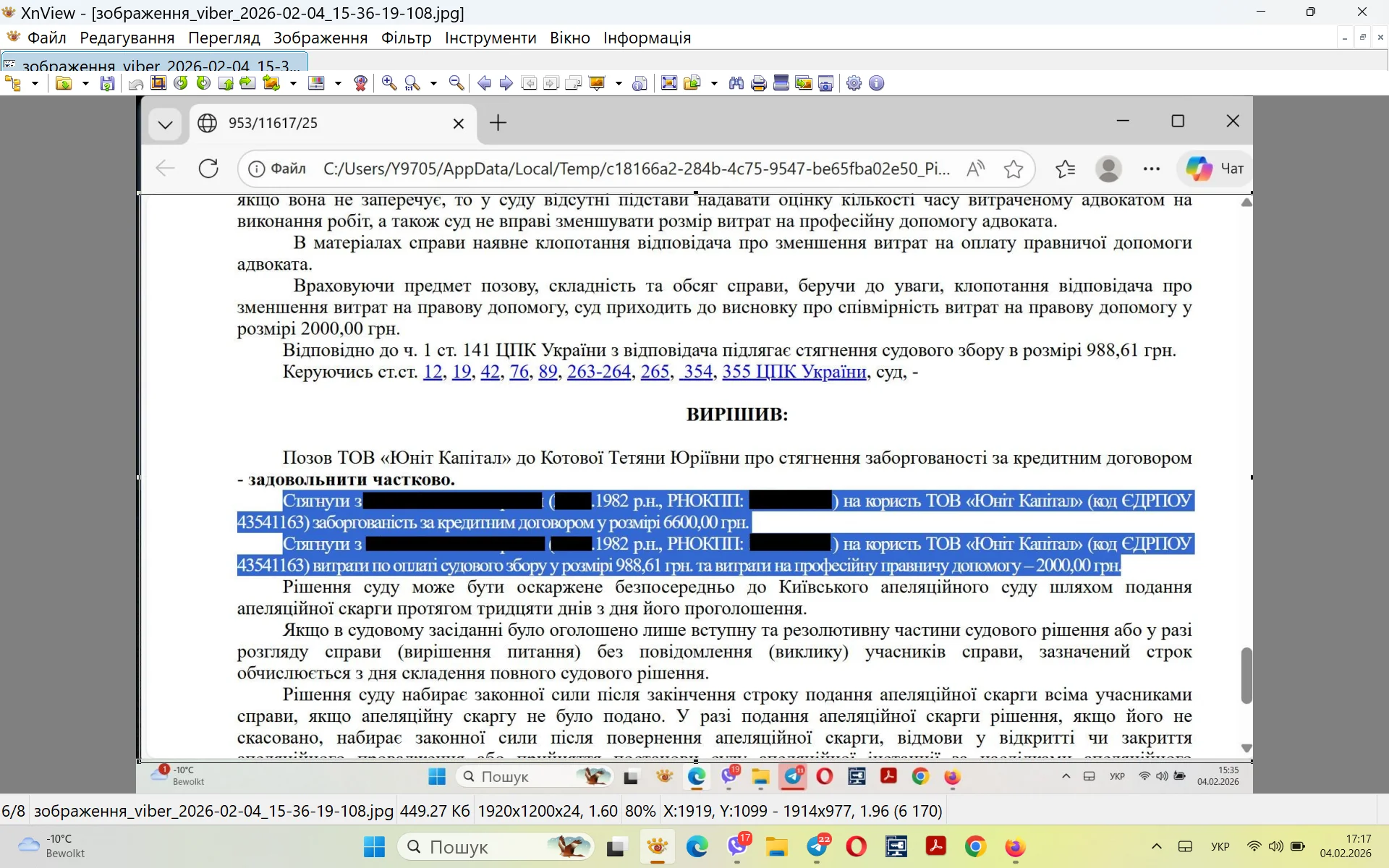Rotate the image counterclockwise
Image resolution: width=1389 pixels, height=868 pixels.
(x=182, y=83)
